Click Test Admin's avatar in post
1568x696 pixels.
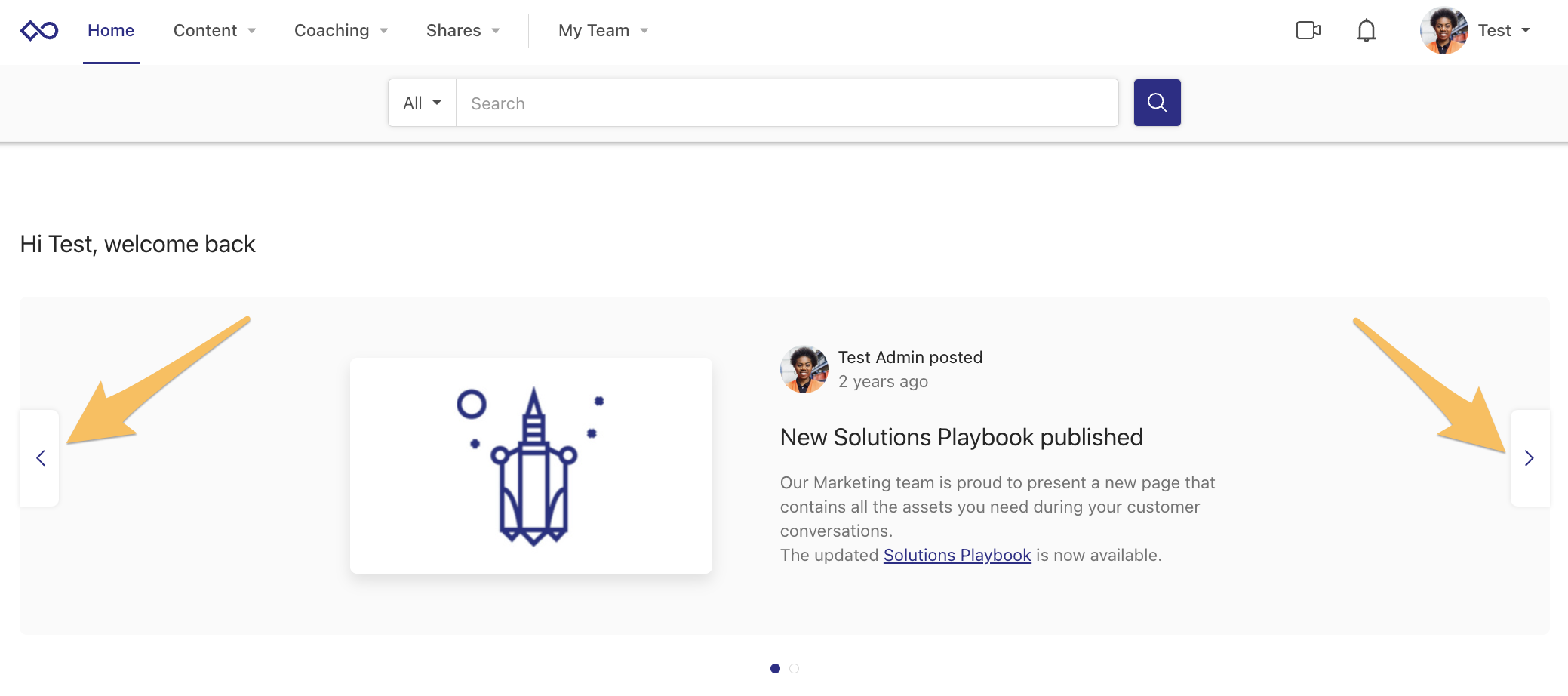pos(804,370)
